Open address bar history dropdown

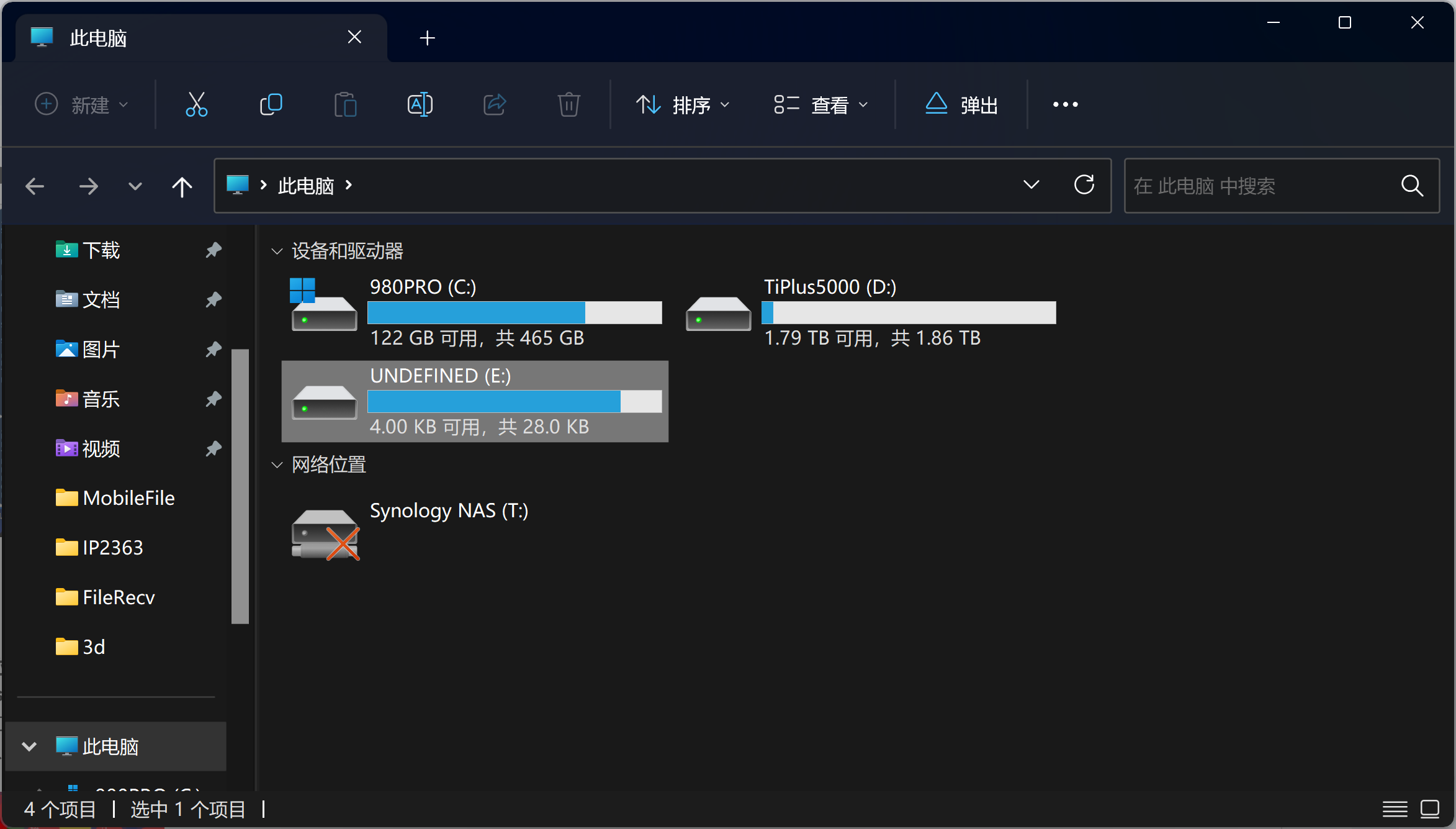tap(1031, 185)
